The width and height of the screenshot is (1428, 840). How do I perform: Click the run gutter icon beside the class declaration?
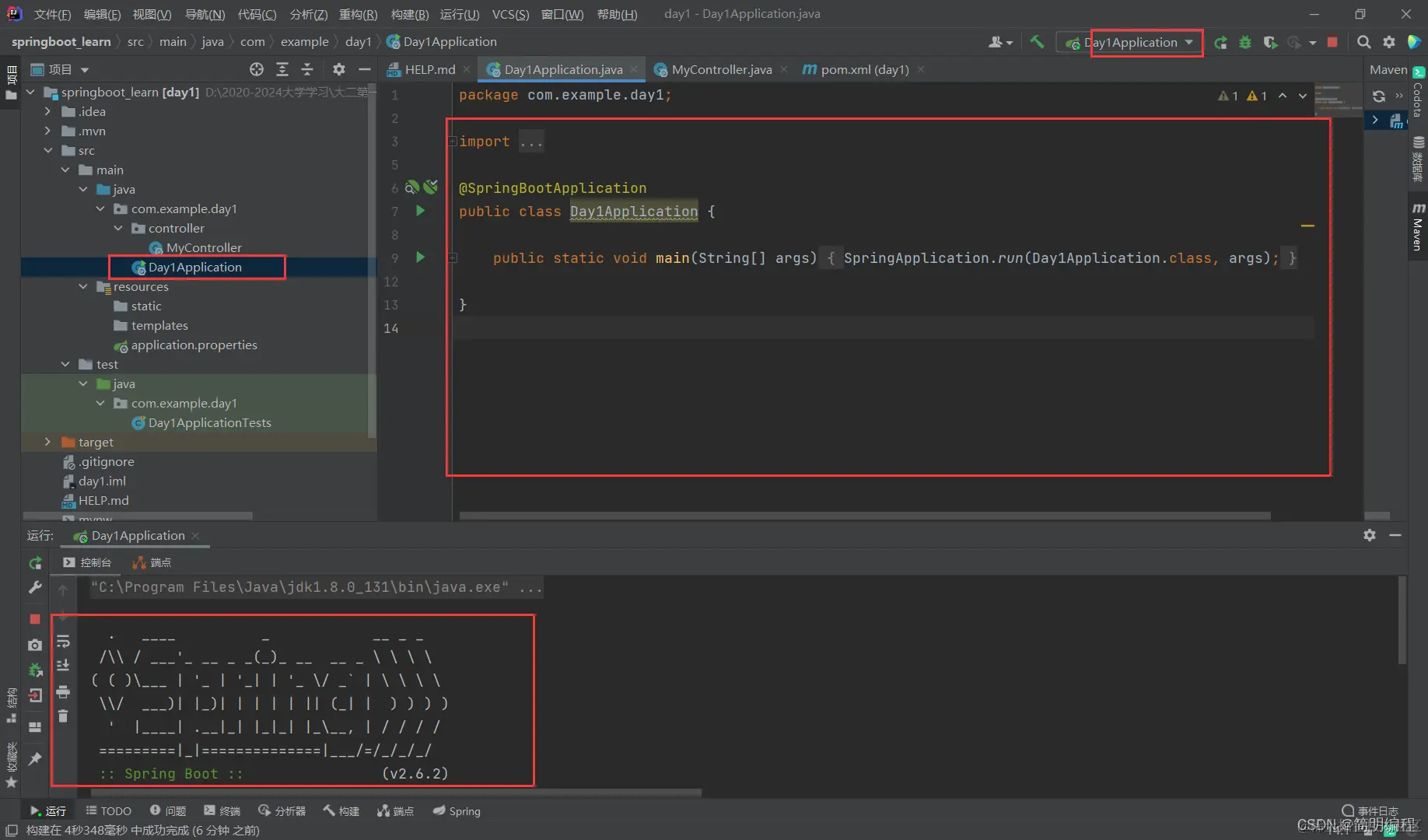(420, 211)
